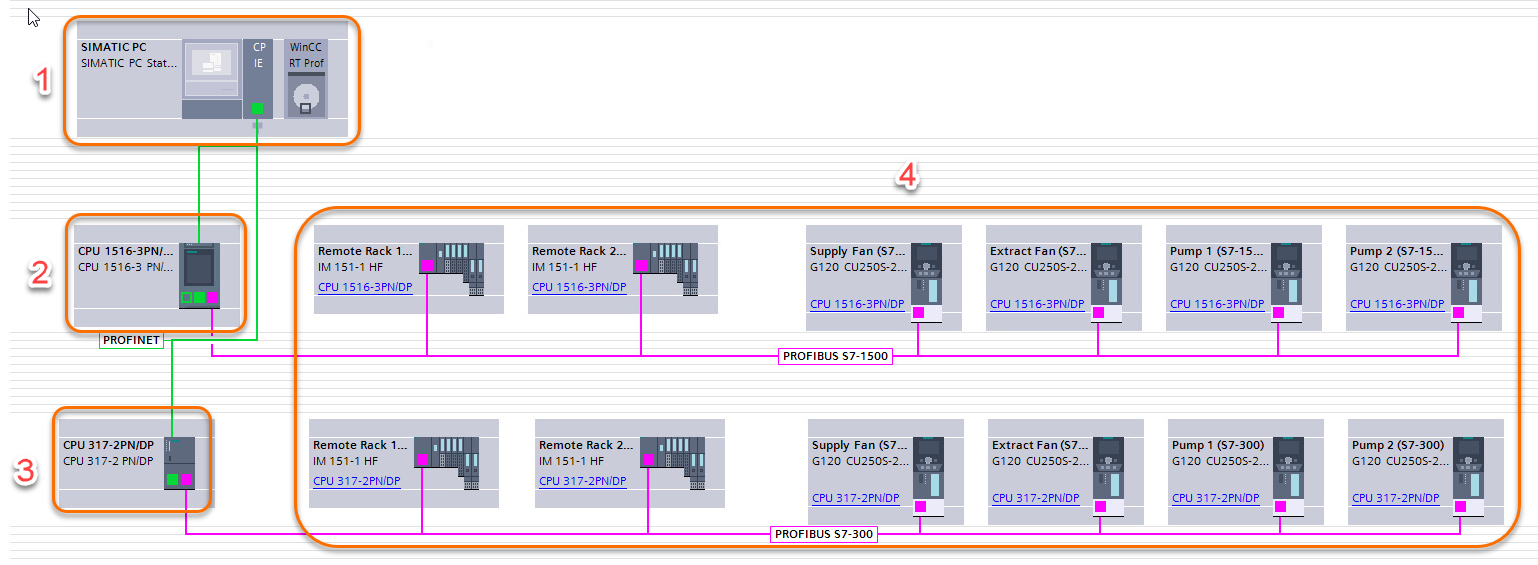Open CPU 317-2PN/DP link of Pump 2 (S7-300)
Screen dimensions: 1538x565
pos(1396,498)
